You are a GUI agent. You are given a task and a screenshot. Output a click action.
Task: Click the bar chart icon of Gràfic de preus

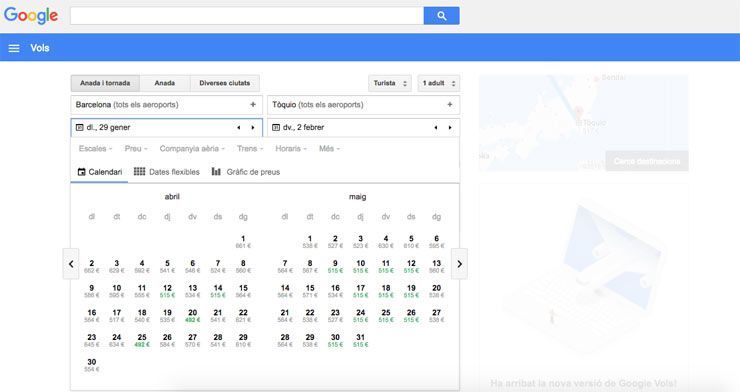(x=216, y=172)
